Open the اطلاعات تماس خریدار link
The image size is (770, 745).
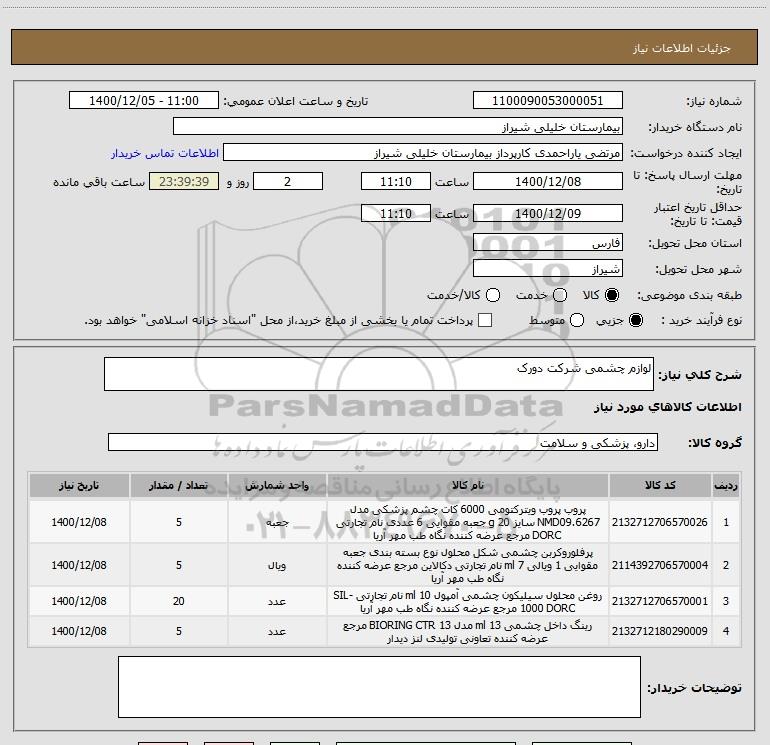pyautogui.click(x=165, y=153)
